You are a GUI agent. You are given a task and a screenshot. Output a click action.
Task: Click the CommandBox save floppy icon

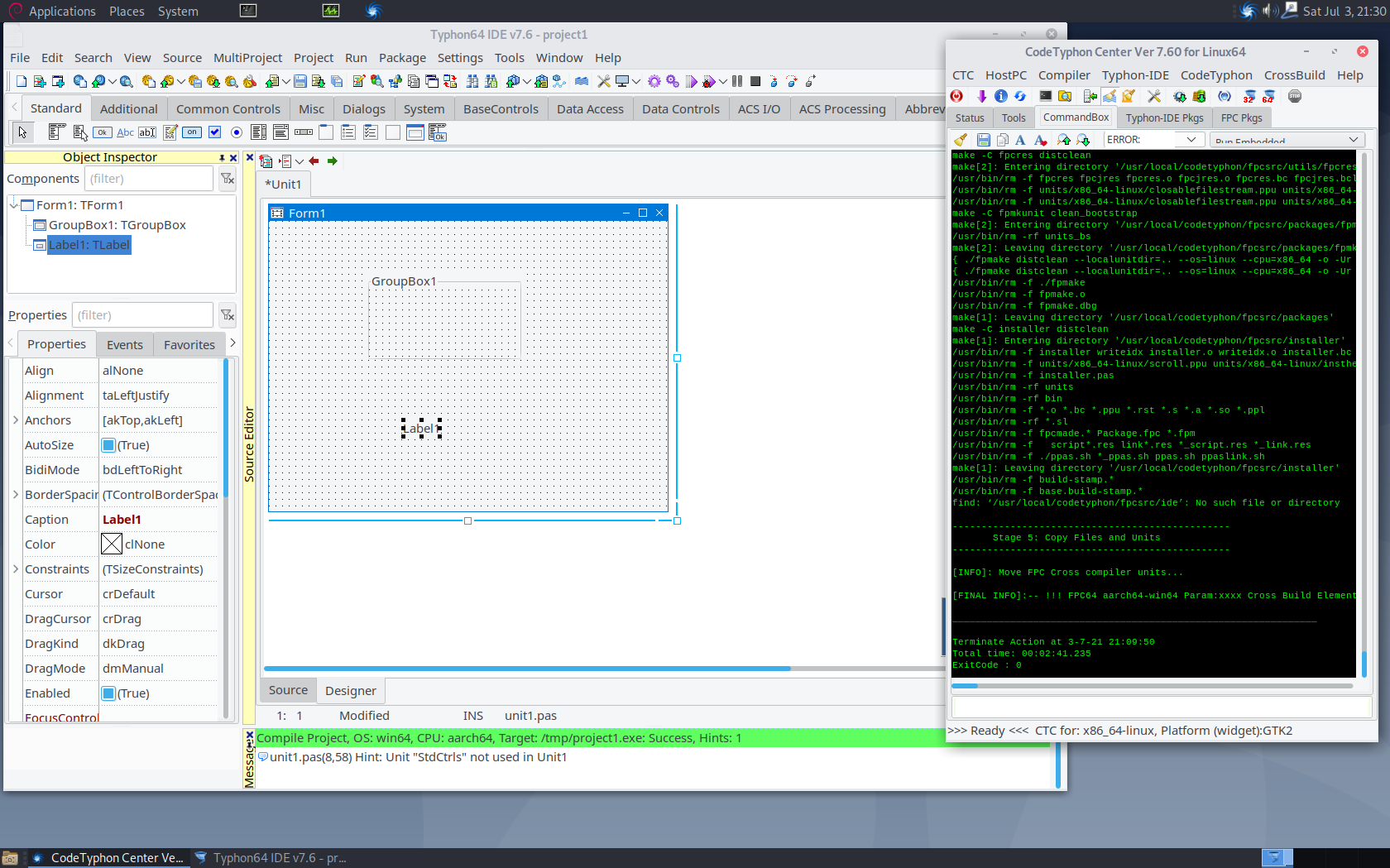click(x=984, y=140)
